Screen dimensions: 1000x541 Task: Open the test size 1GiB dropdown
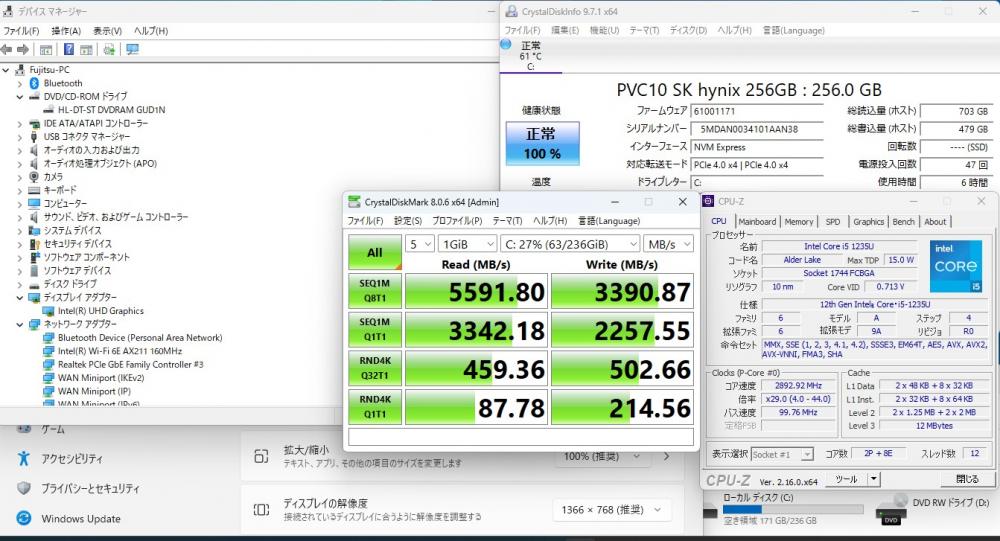[467, 243]
